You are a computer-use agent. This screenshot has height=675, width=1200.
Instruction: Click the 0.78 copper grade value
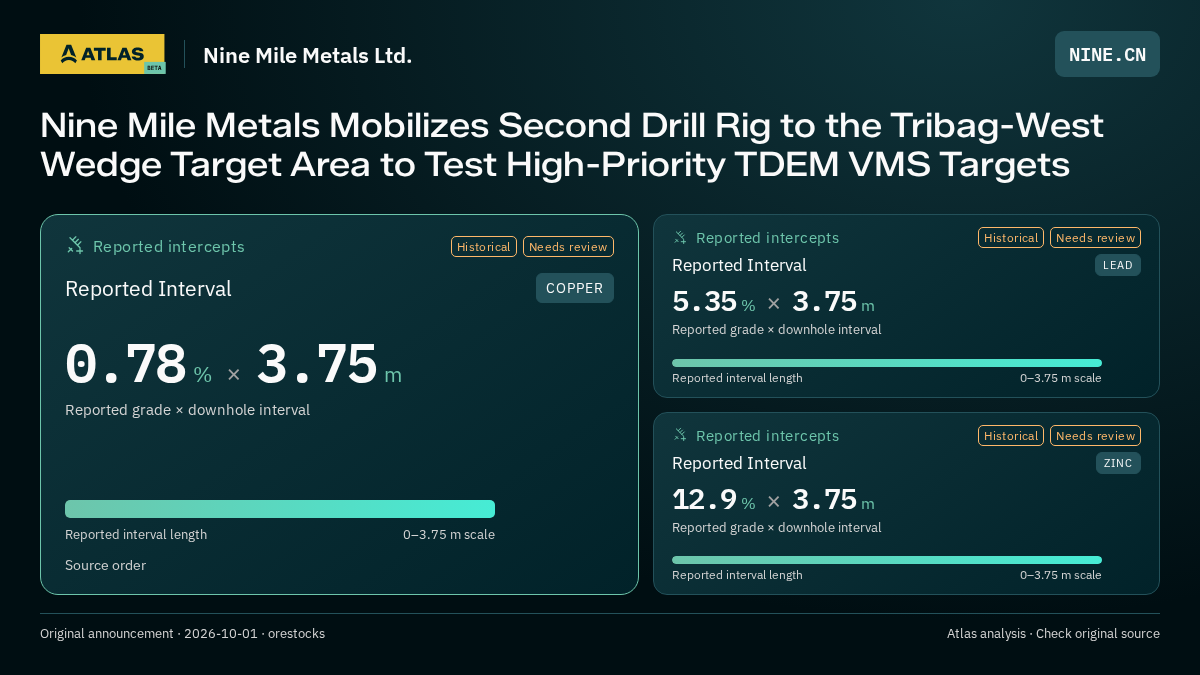(x=126, y=365)
